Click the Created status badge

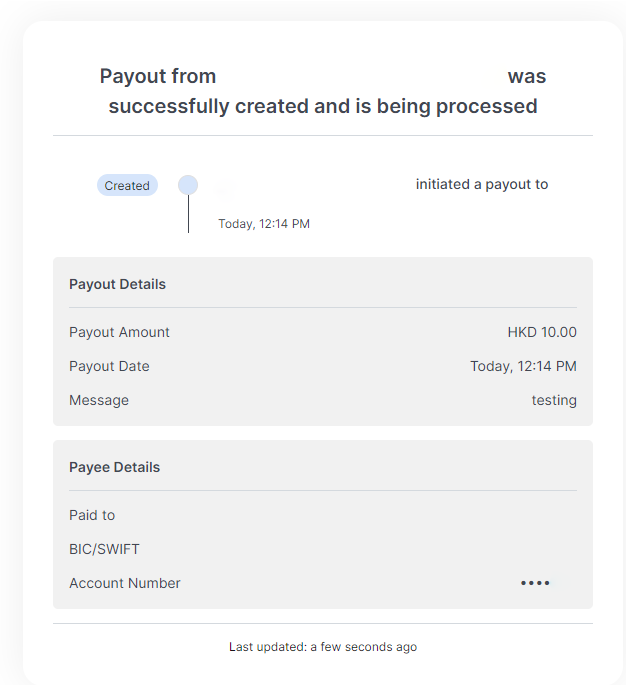pyautogui.click(x=127, y=186)
